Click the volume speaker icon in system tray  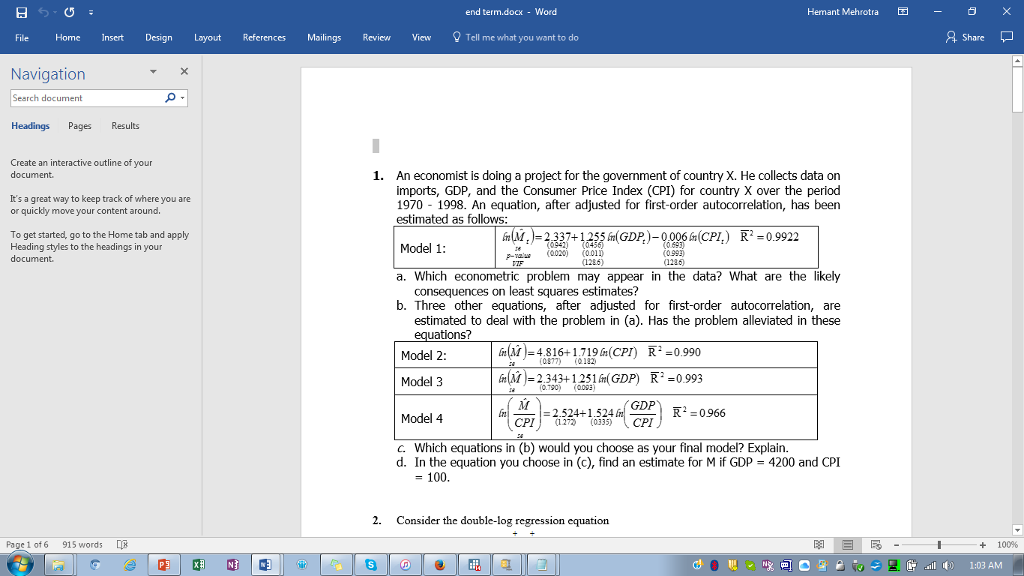(x=948, y=566)
